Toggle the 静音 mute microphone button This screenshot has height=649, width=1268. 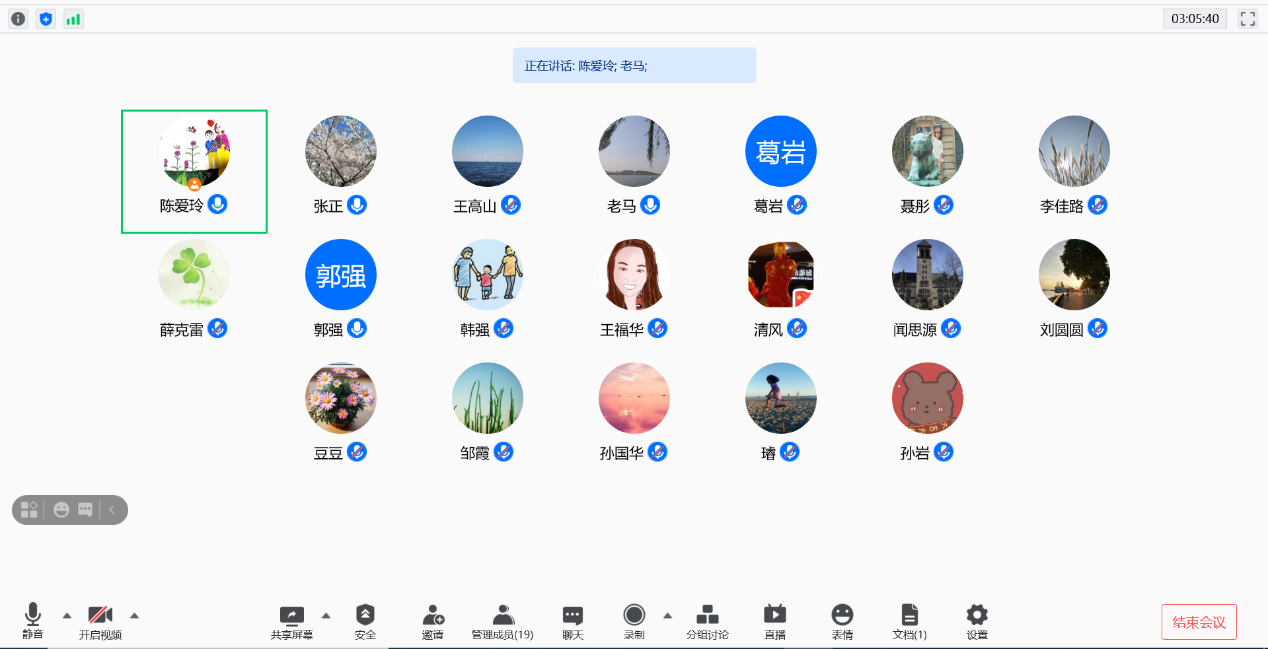click(33, 621)
